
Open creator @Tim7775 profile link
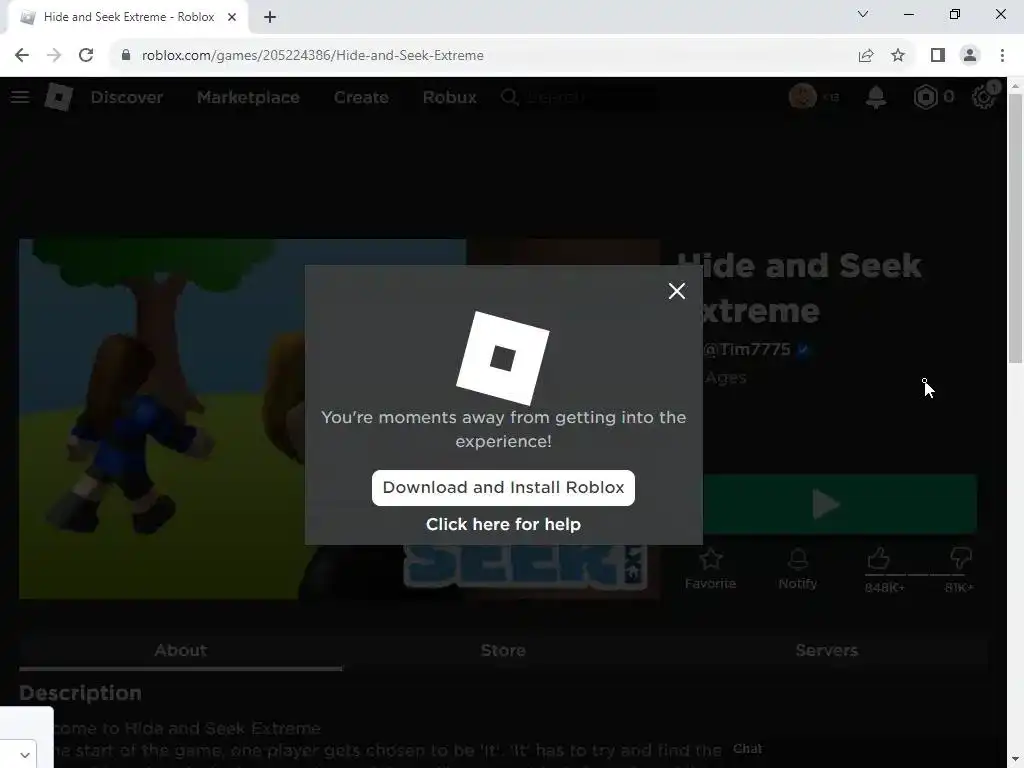tap(747, 349)
